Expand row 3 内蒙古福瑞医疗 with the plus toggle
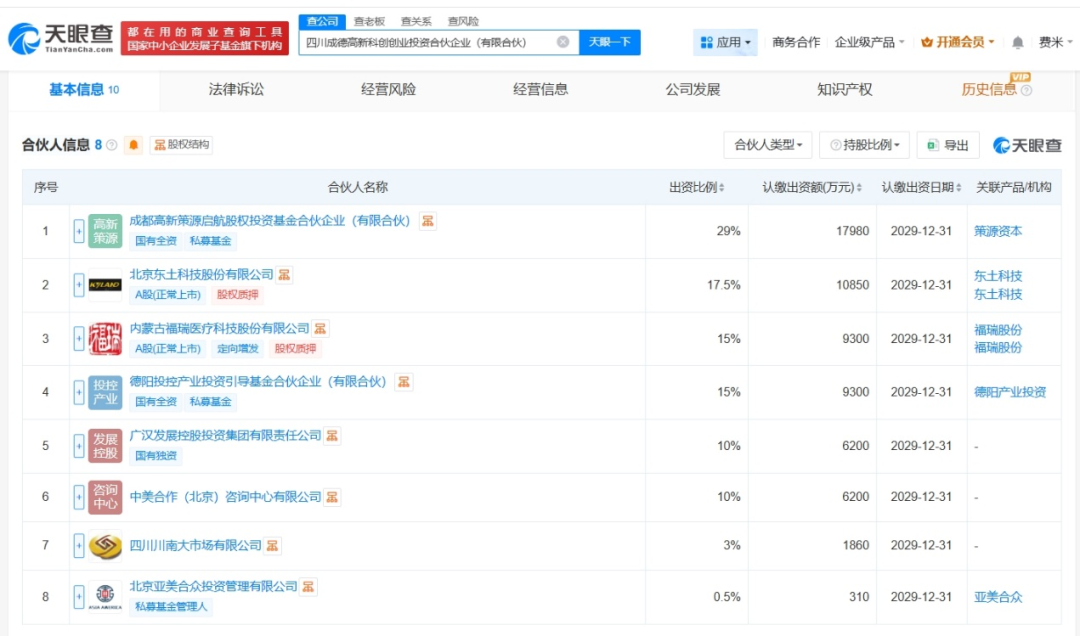Viewport: 1080px width, 636px height. point(79,338)
